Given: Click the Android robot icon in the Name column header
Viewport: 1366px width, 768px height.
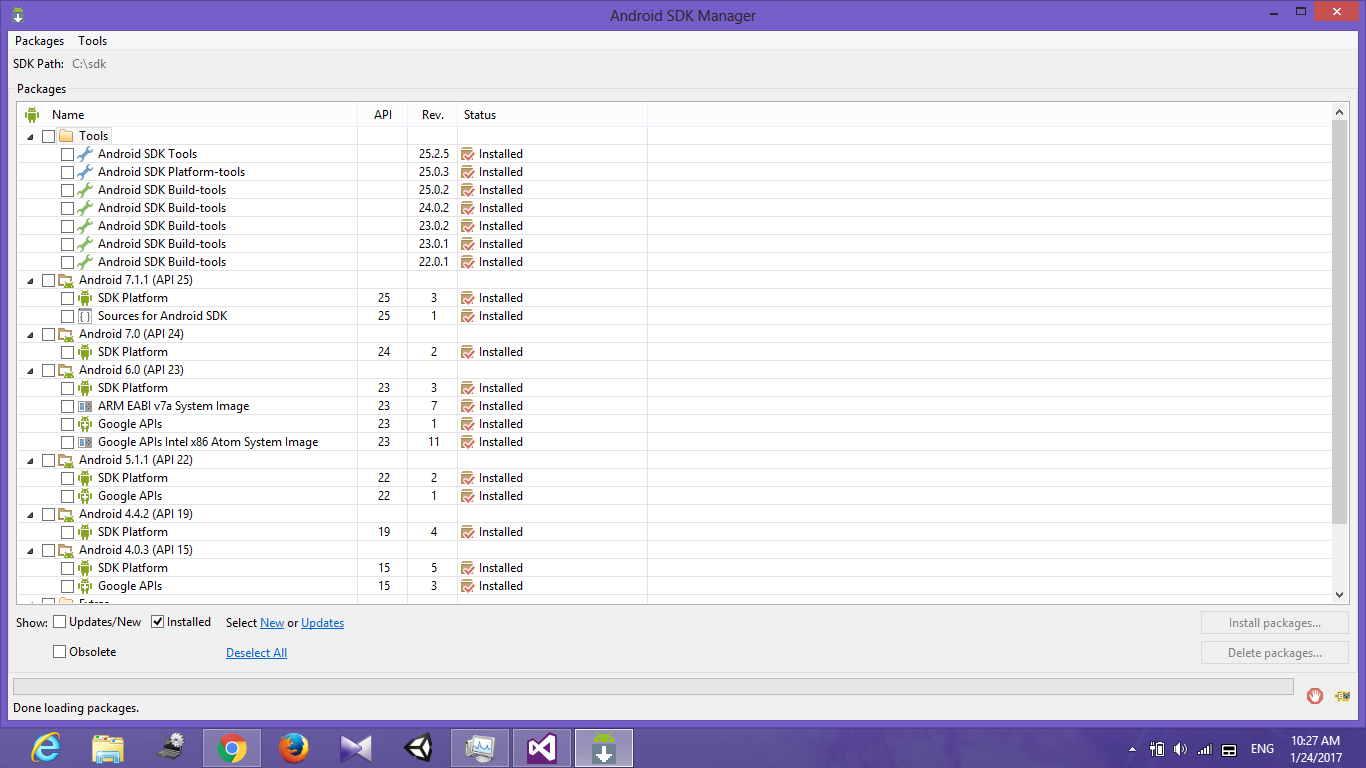Looking at the screenshot, I should tap(32, 115).
